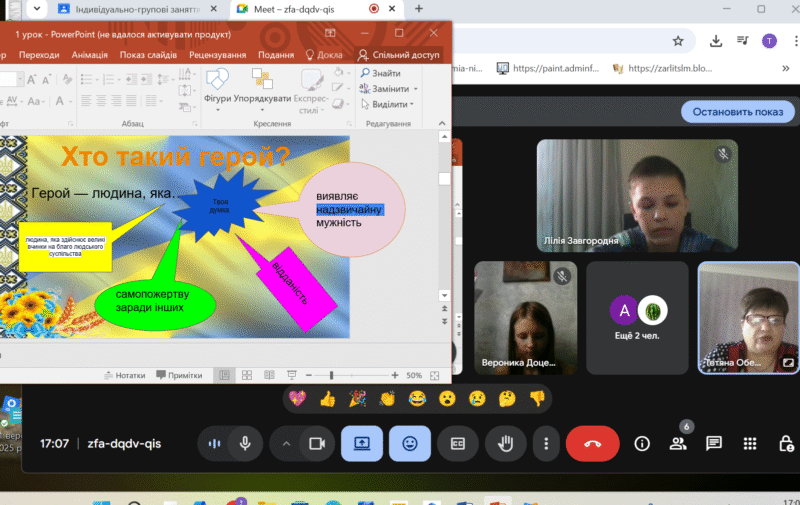Expand audio settings chevron beside camera
Screen dimensions: 800x505
point(286,443)
